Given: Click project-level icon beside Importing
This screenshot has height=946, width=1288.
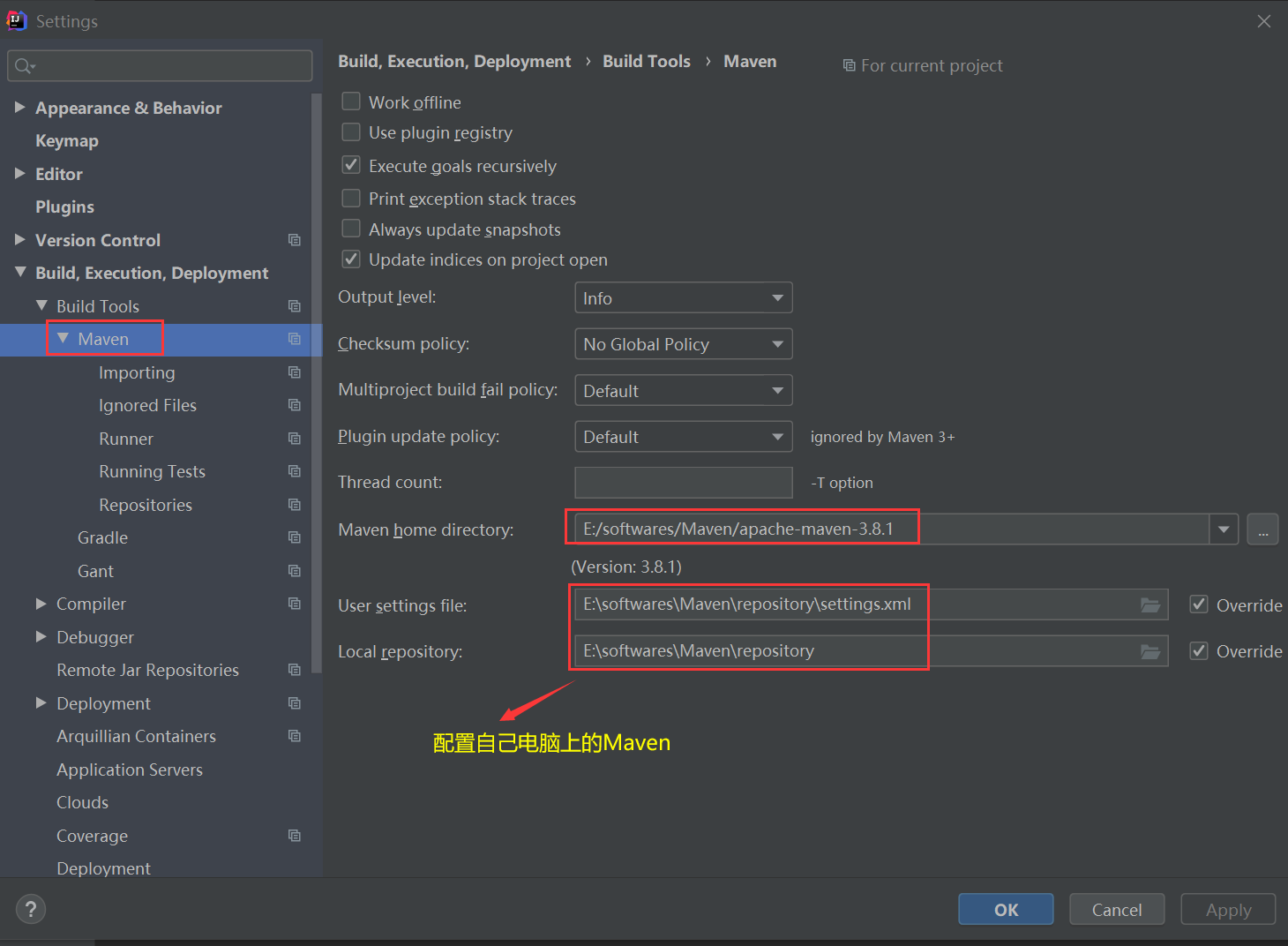Looking at the screenshot, I should [295, 372].
